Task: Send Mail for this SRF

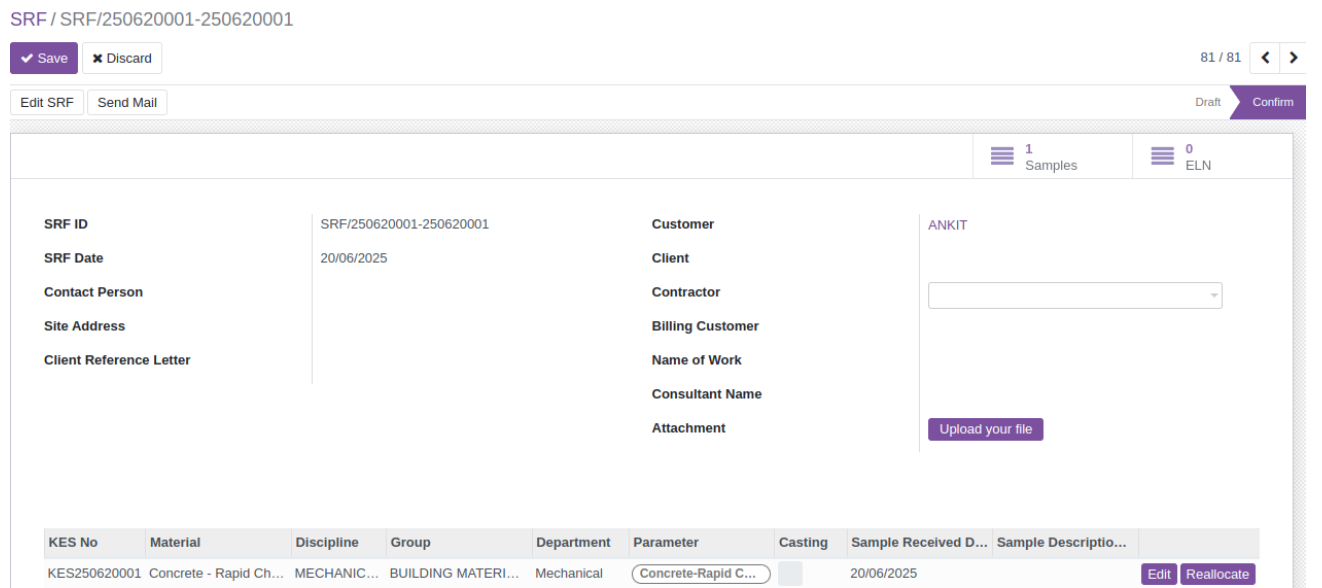Action: (127, 102)
